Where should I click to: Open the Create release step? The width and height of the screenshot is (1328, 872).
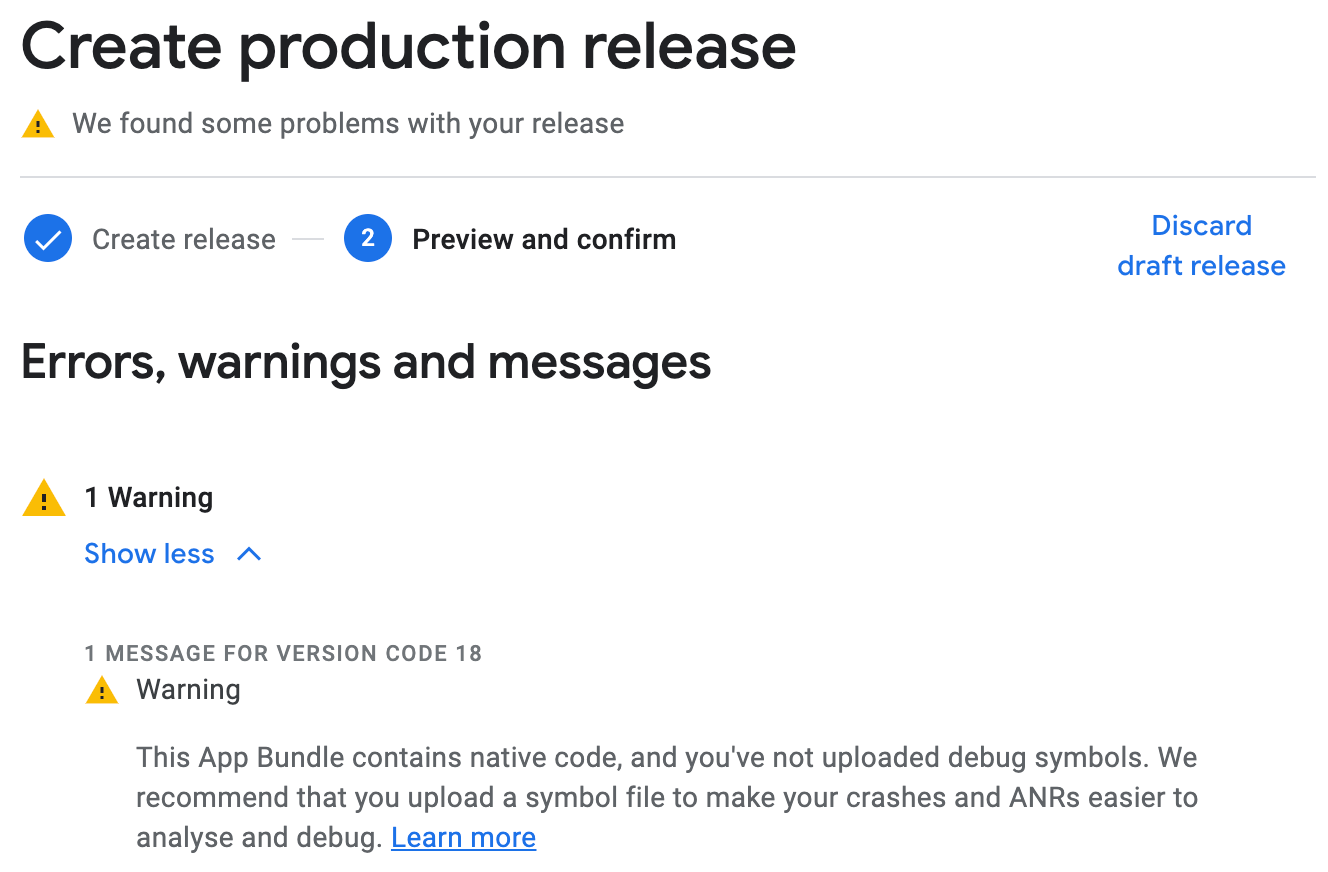click(x=184, y=239)
